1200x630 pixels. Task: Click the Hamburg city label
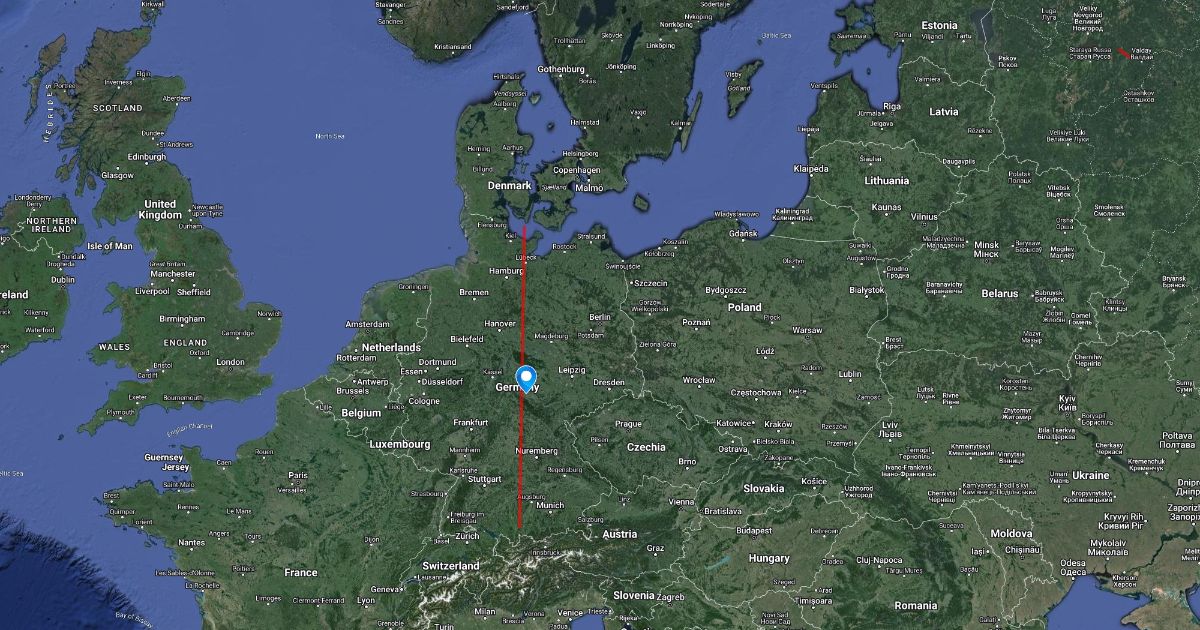[507, 271]
